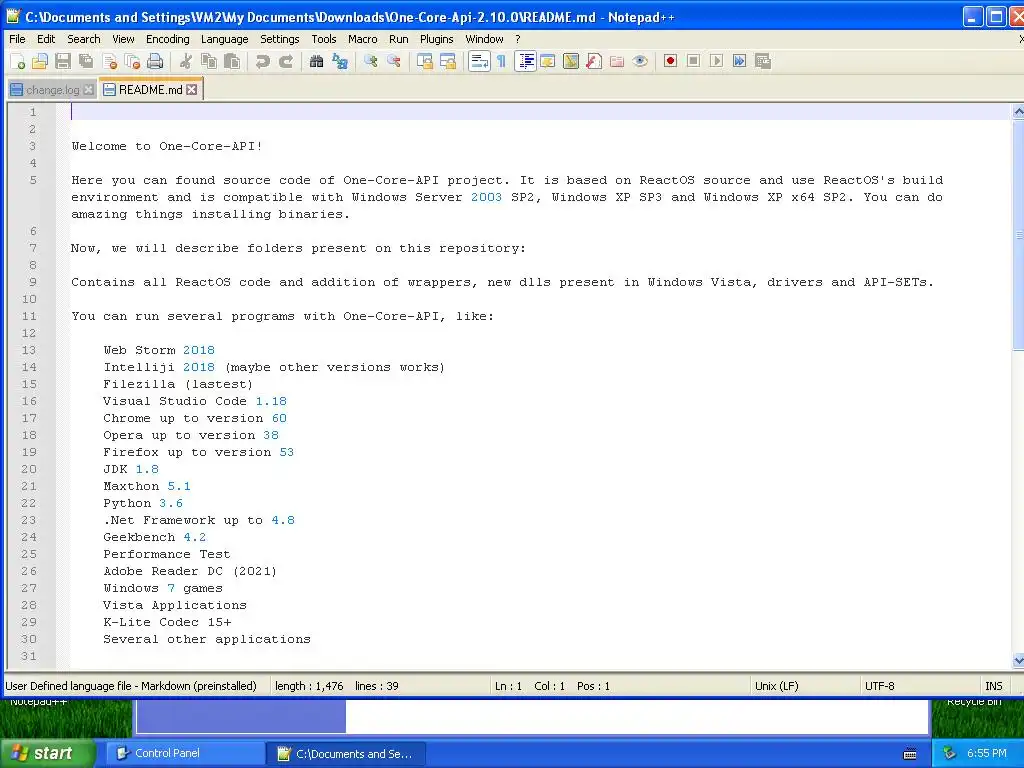Click the Save recorded macro icon

[x=763, y=61]
